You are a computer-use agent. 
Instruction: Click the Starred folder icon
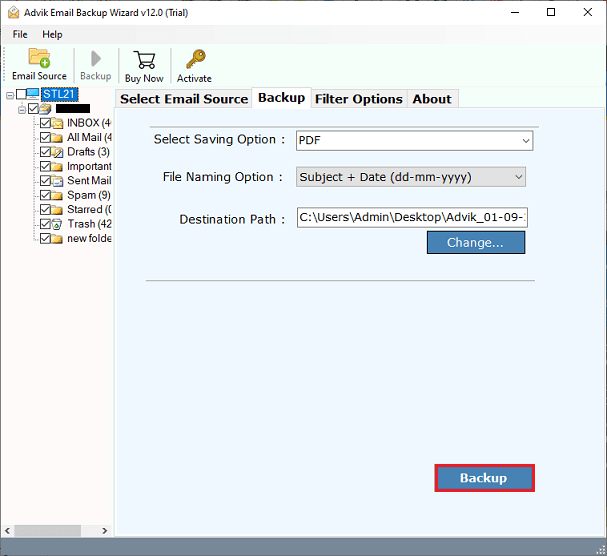click(57, 209)
